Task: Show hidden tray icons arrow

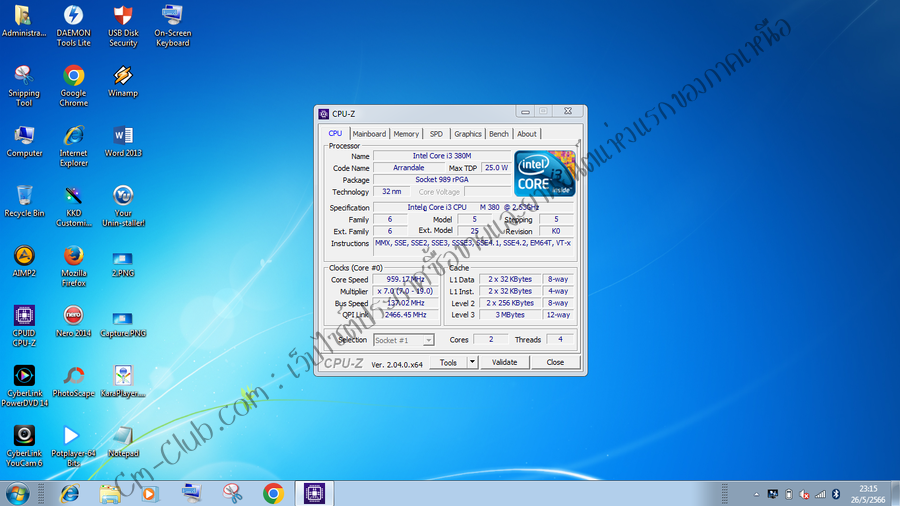Action: coord(757,494)
